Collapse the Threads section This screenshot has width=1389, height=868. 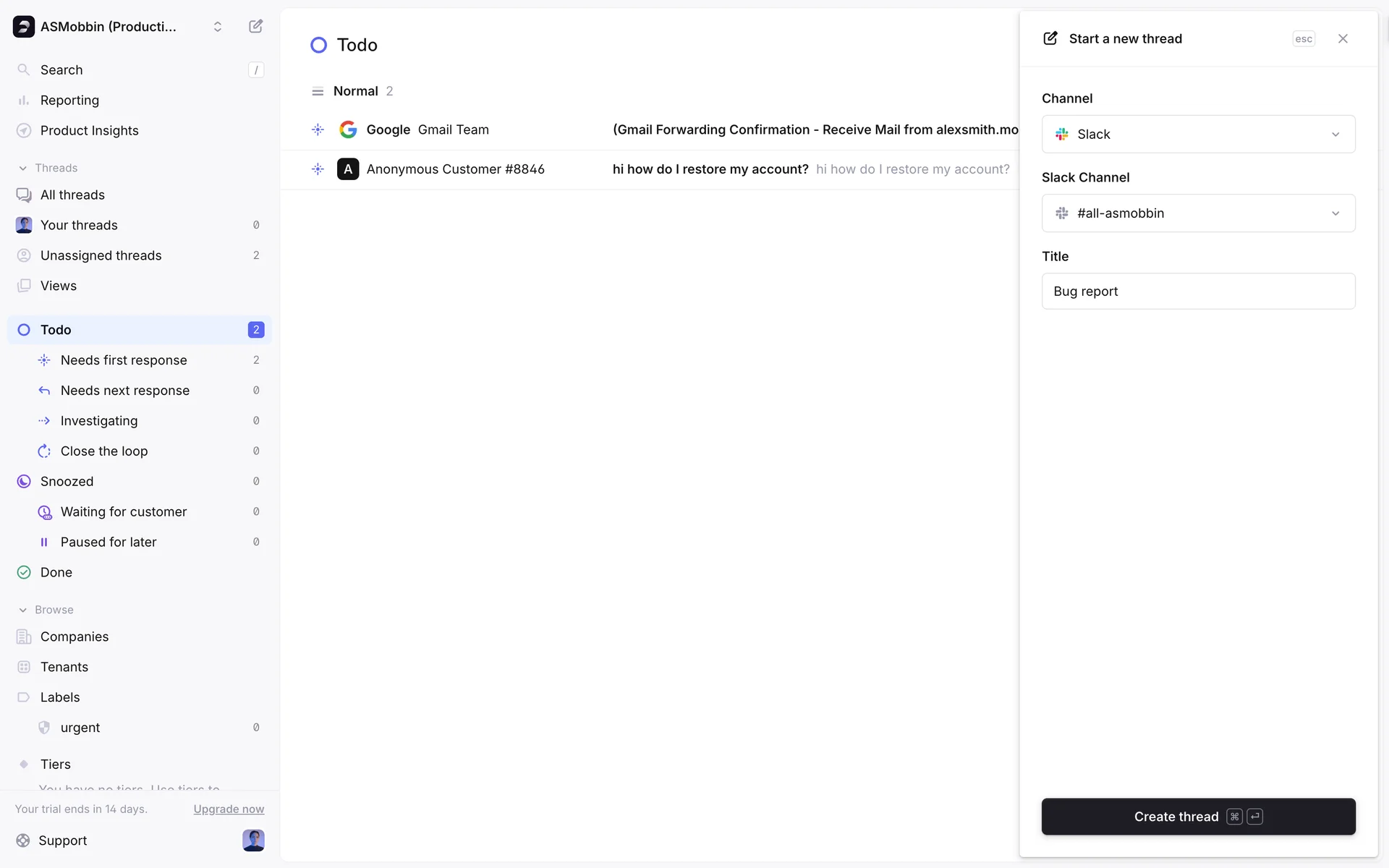[23, 168]
